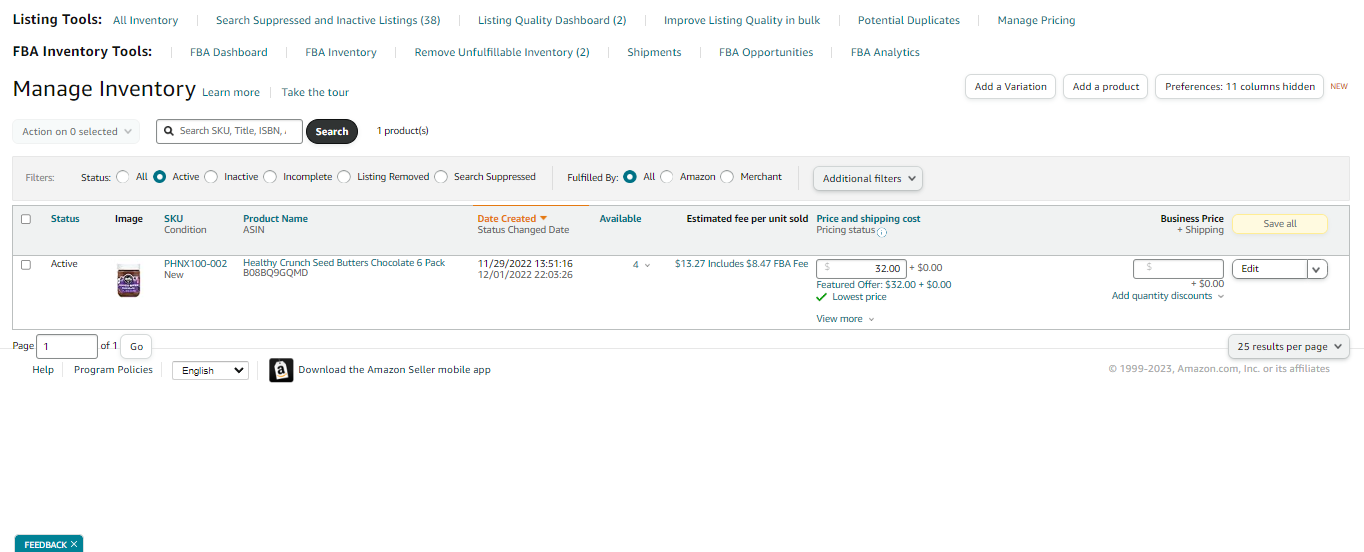Expand the Available quantity 4 chevron
The image size is (1364, 552).
647,265
